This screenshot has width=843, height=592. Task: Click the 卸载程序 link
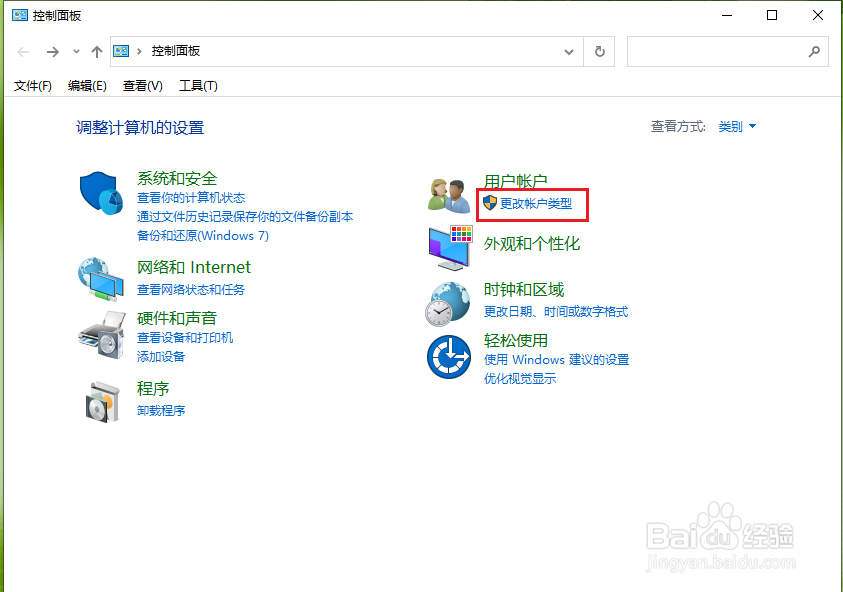point(161,410)
